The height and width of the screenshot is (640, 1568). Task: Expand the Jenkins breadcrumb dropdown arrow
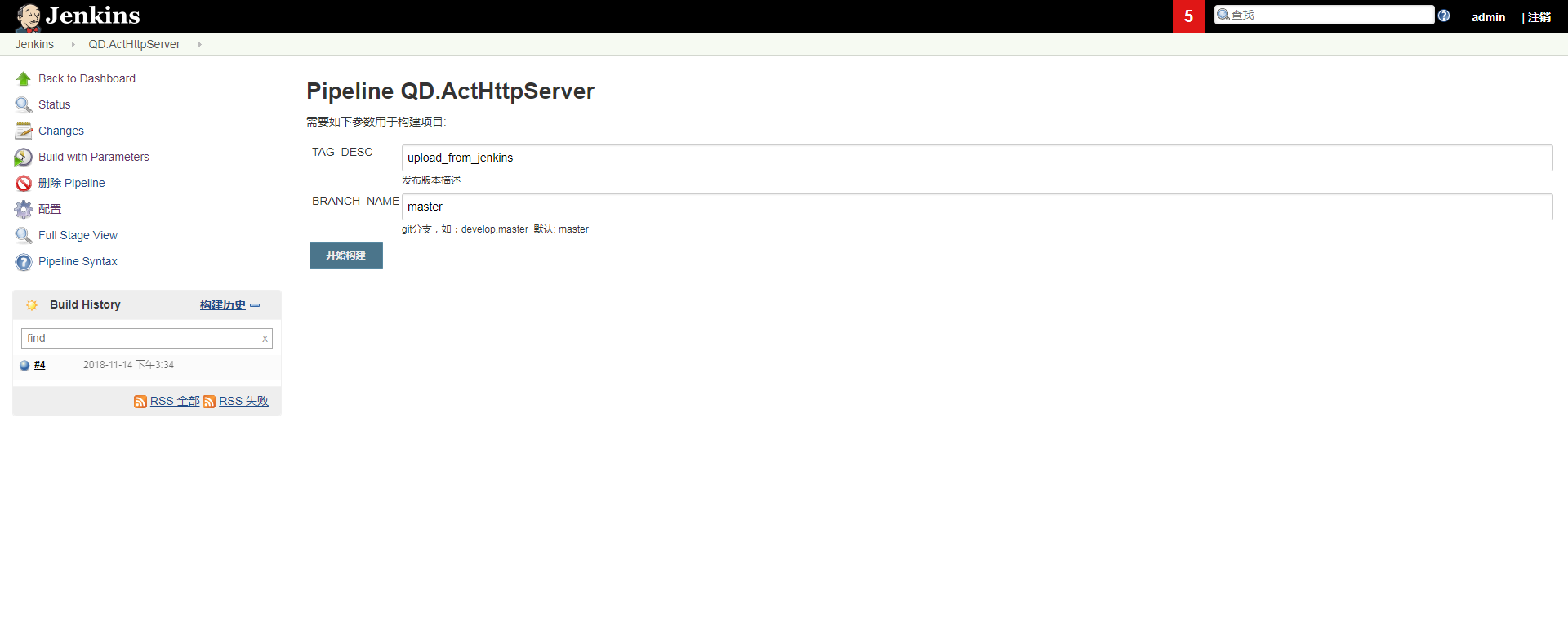[73, 45]
